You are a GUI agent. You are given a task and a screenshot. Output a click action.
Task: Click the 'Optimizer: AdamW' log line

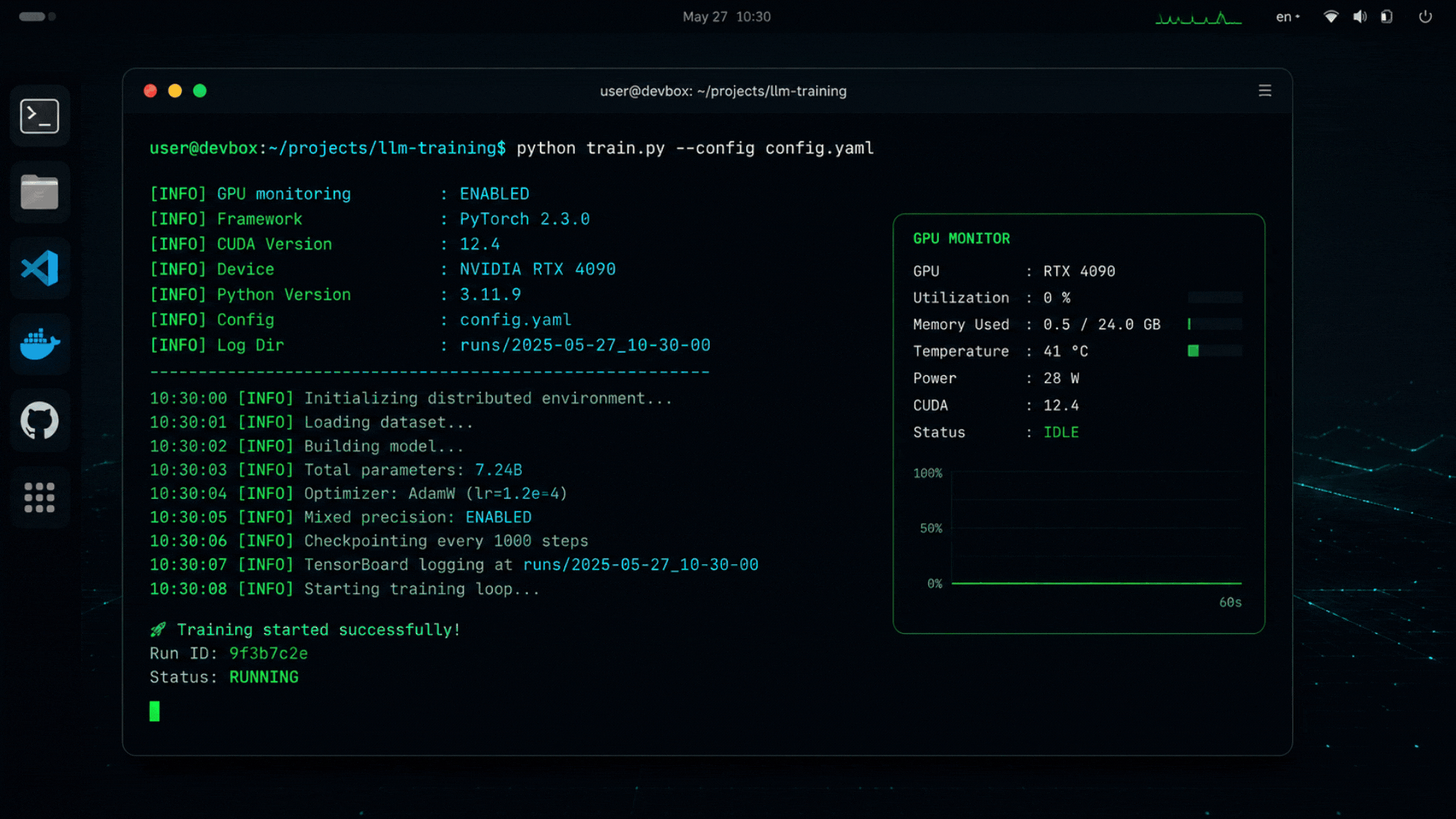358,493
